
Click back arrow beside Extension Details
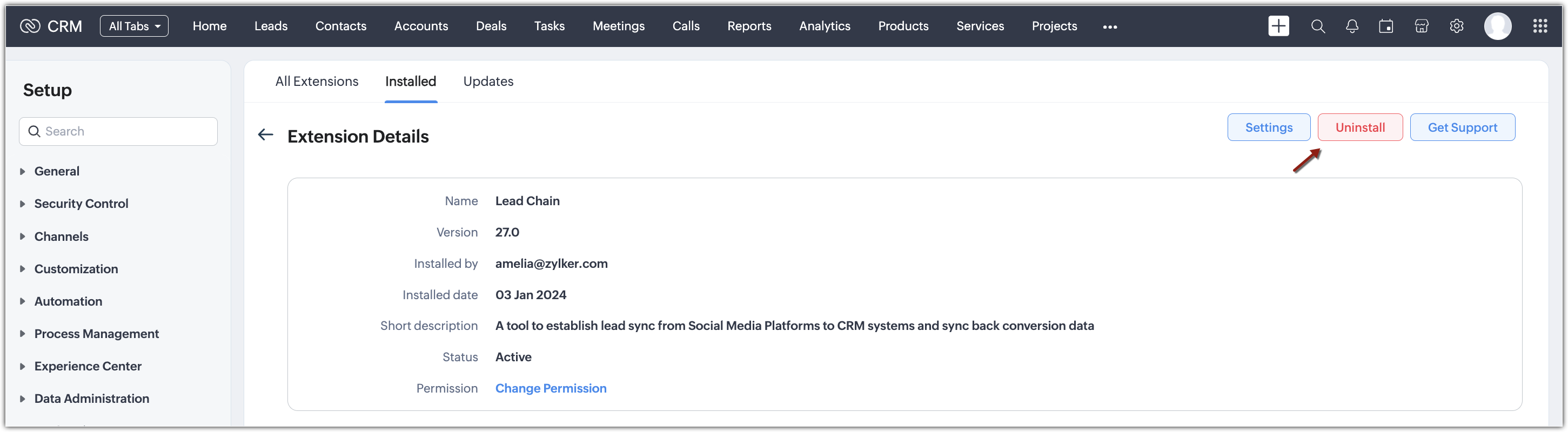(265, 134)
